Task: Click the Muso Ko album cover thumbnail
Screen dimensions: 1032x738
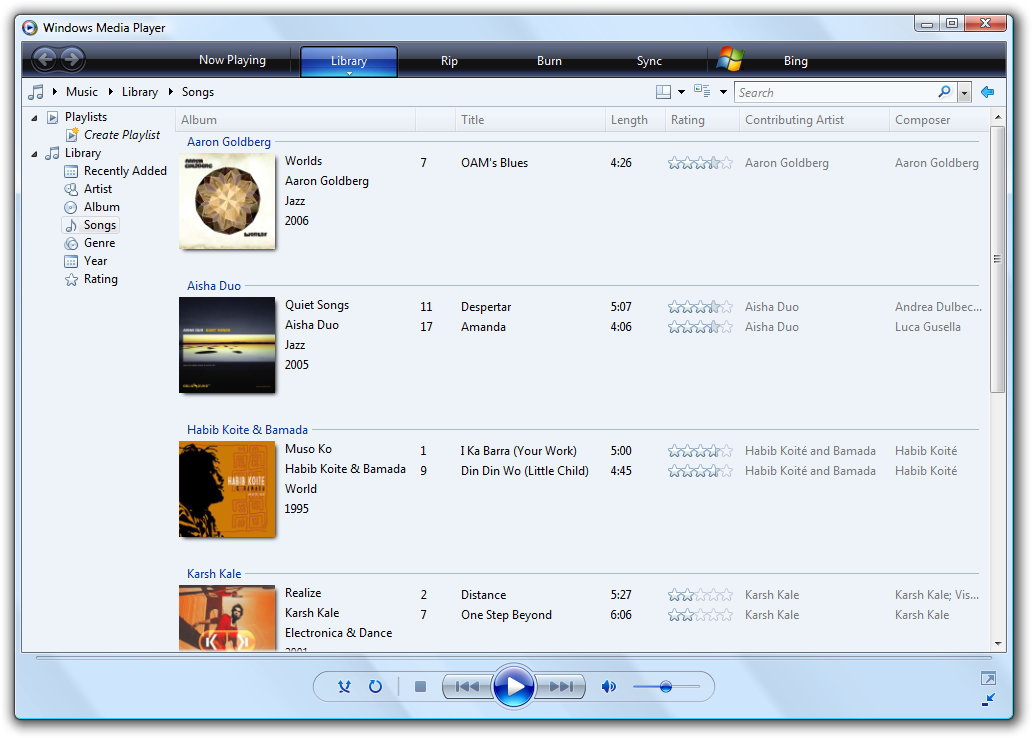Action: pyautogui.click(x=227, y=489)
